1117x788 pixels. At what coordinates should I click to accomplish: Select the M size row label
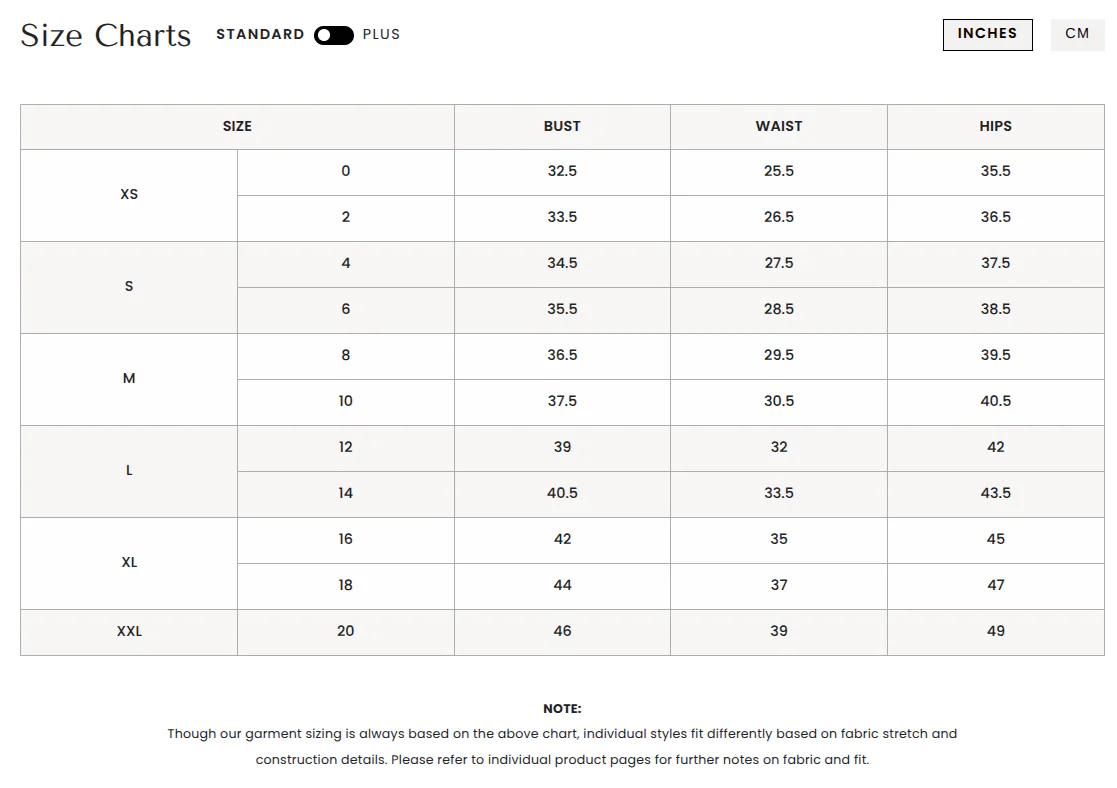pyautogui.click(x=129, y=378)
